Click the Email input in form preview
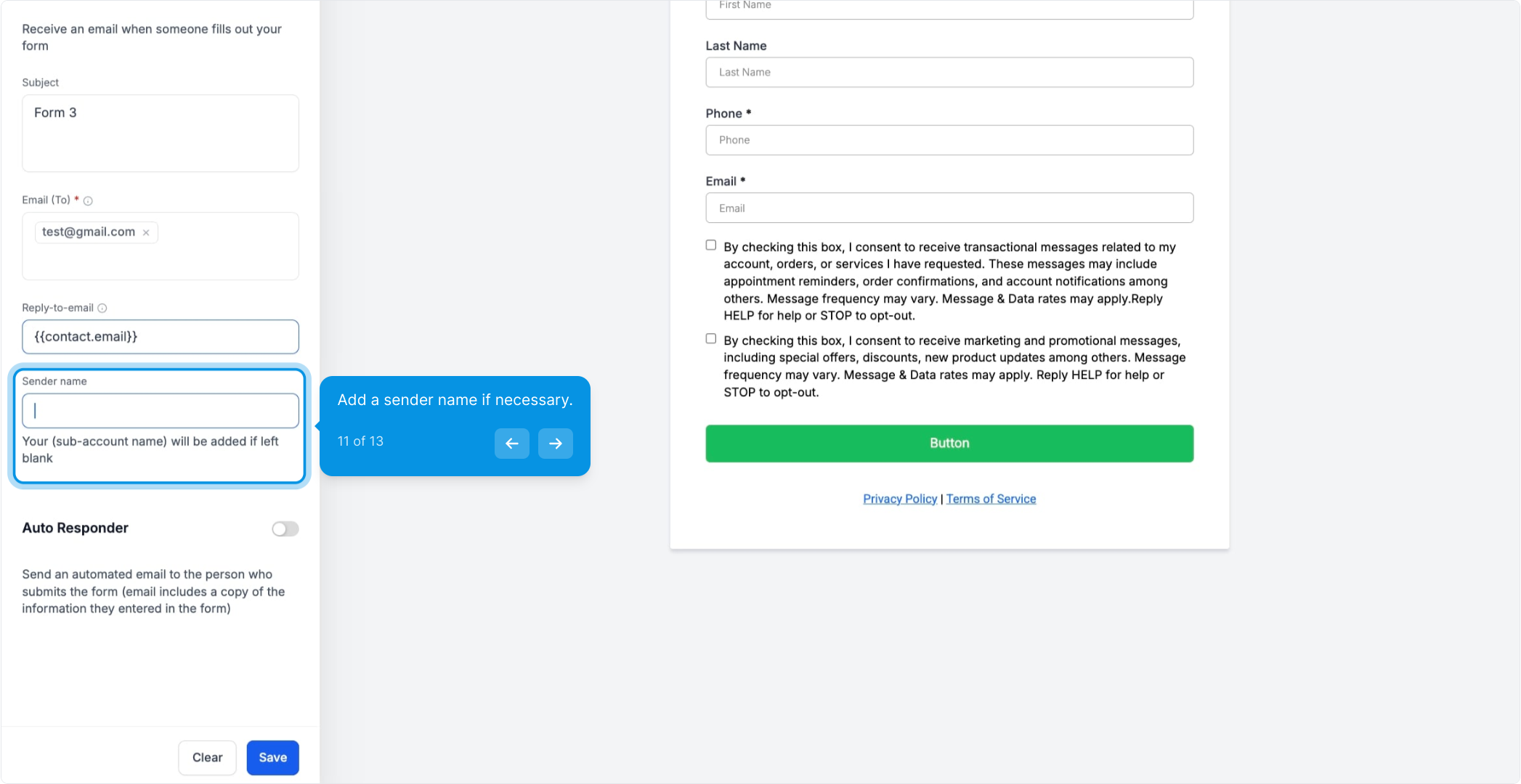 coord(949,208)
